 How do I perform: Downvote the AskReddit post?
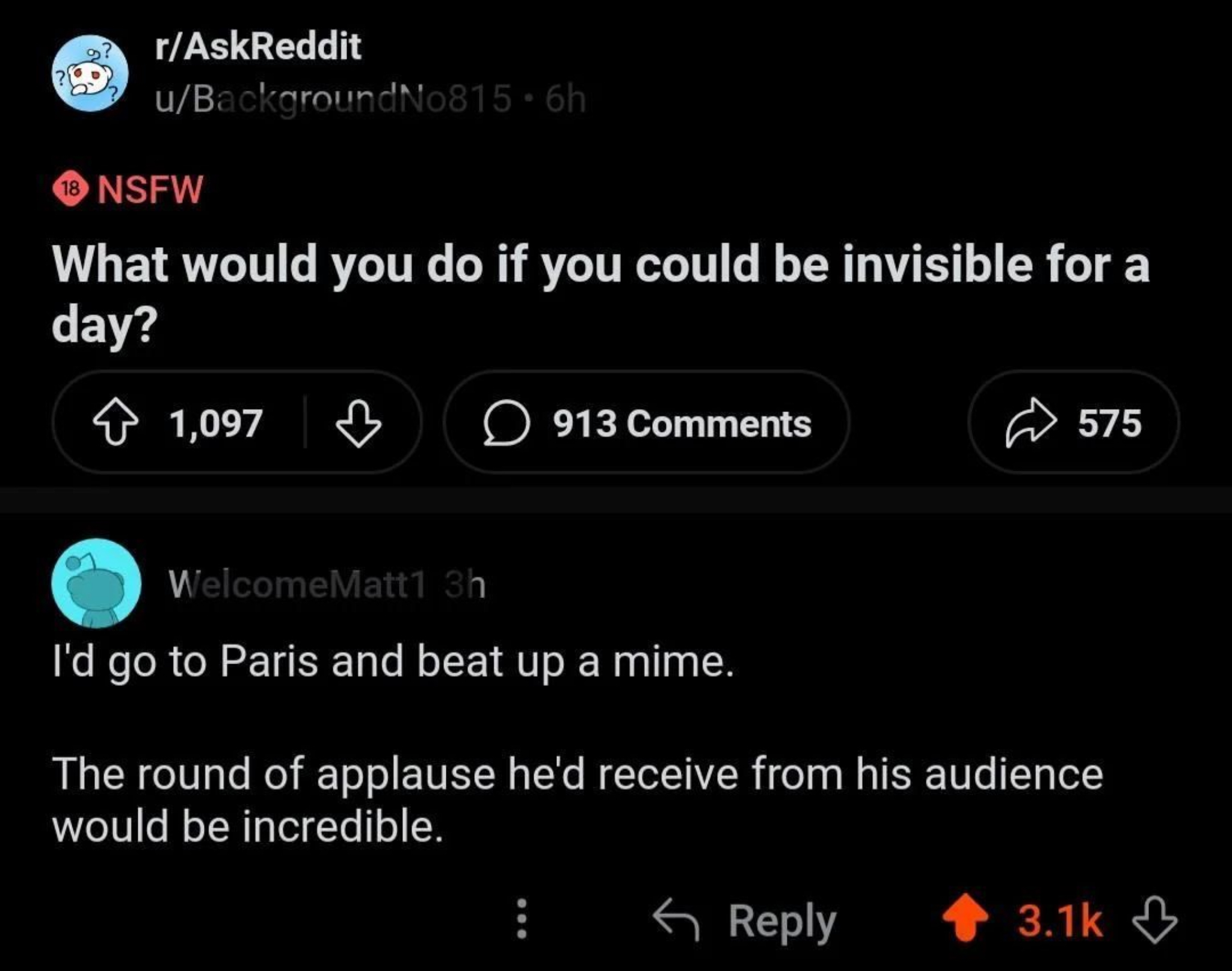(358, 423)
